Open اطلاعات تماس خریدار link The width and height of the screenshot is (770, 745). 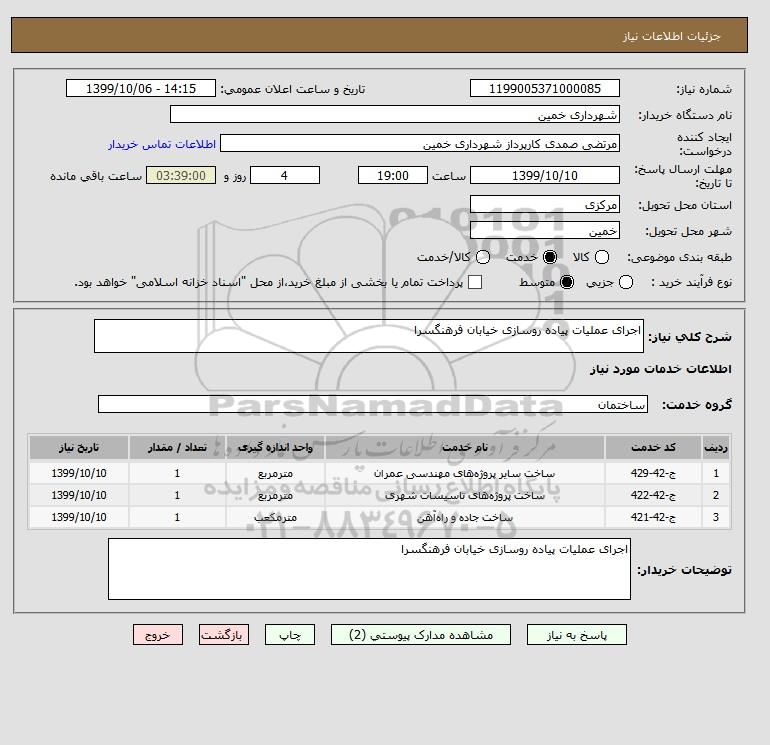[x=162, y=144]
